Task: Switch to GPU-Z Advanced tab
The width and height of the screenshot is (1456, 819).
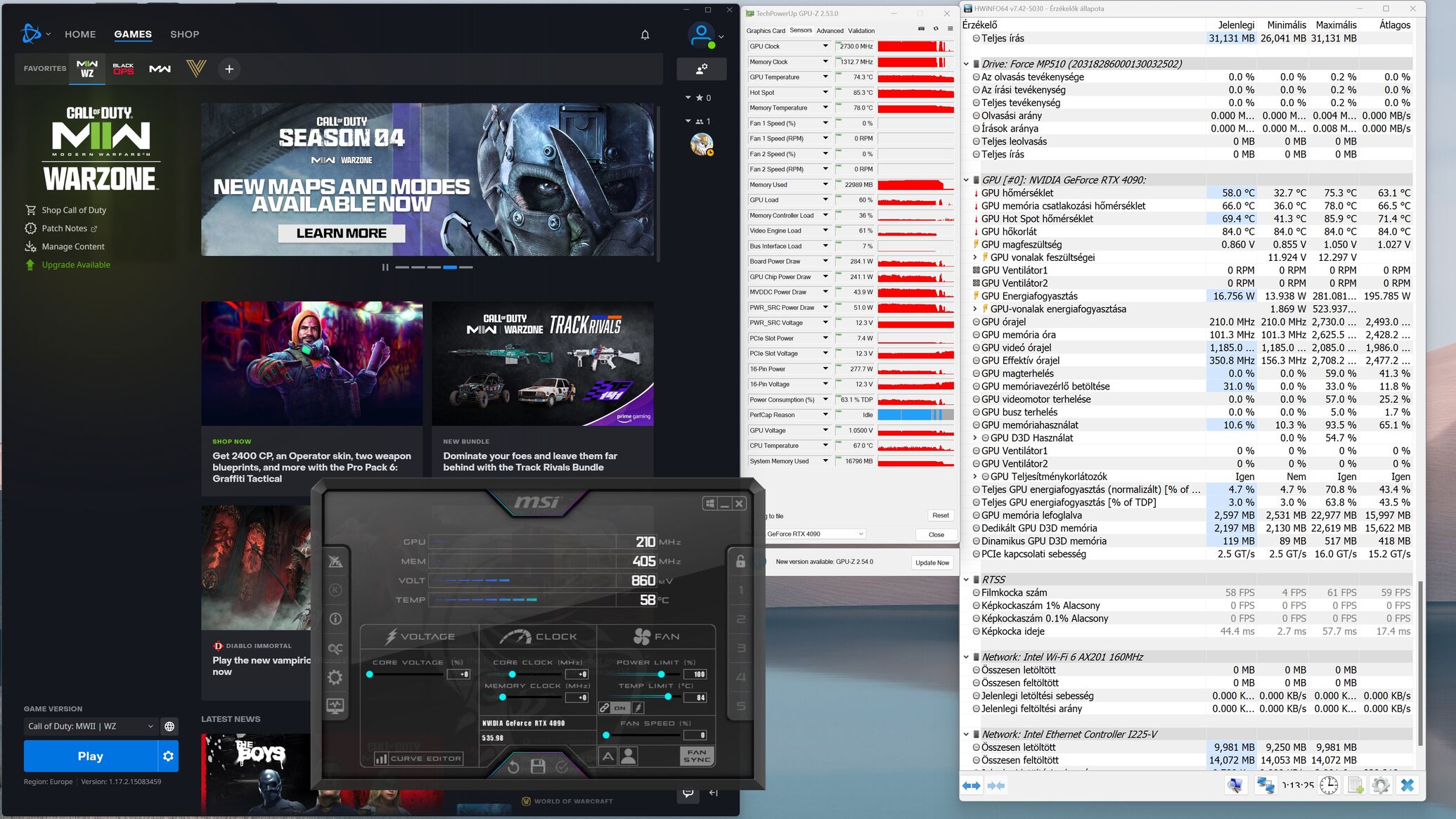Action: point(830,31)
